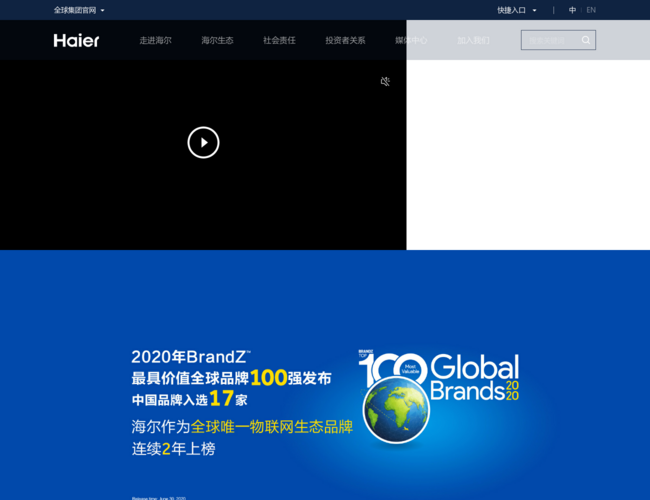This screenshot has height=500, width=650.
Task: Open the 投资者关系 menu
Action: tap(345, 40)
